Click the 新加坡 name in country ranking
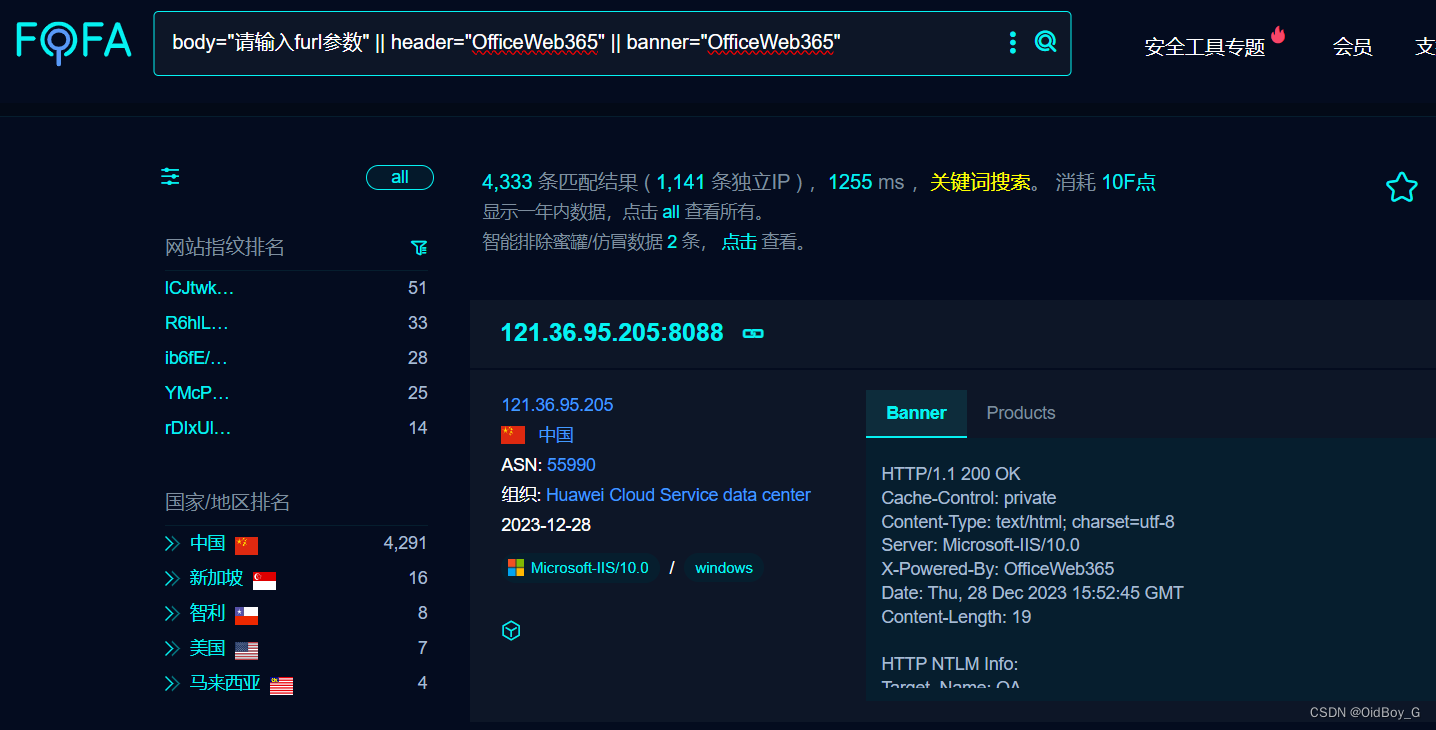1436x730 pixels. [x=216, y=578]
